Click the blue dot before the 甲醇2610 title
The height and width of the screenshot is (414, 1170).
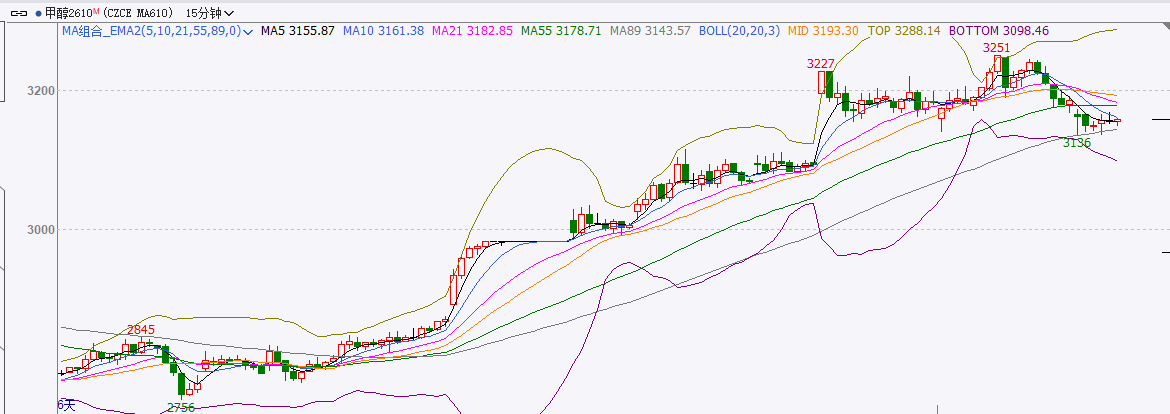pyautogui.click(x=39, y=13)
